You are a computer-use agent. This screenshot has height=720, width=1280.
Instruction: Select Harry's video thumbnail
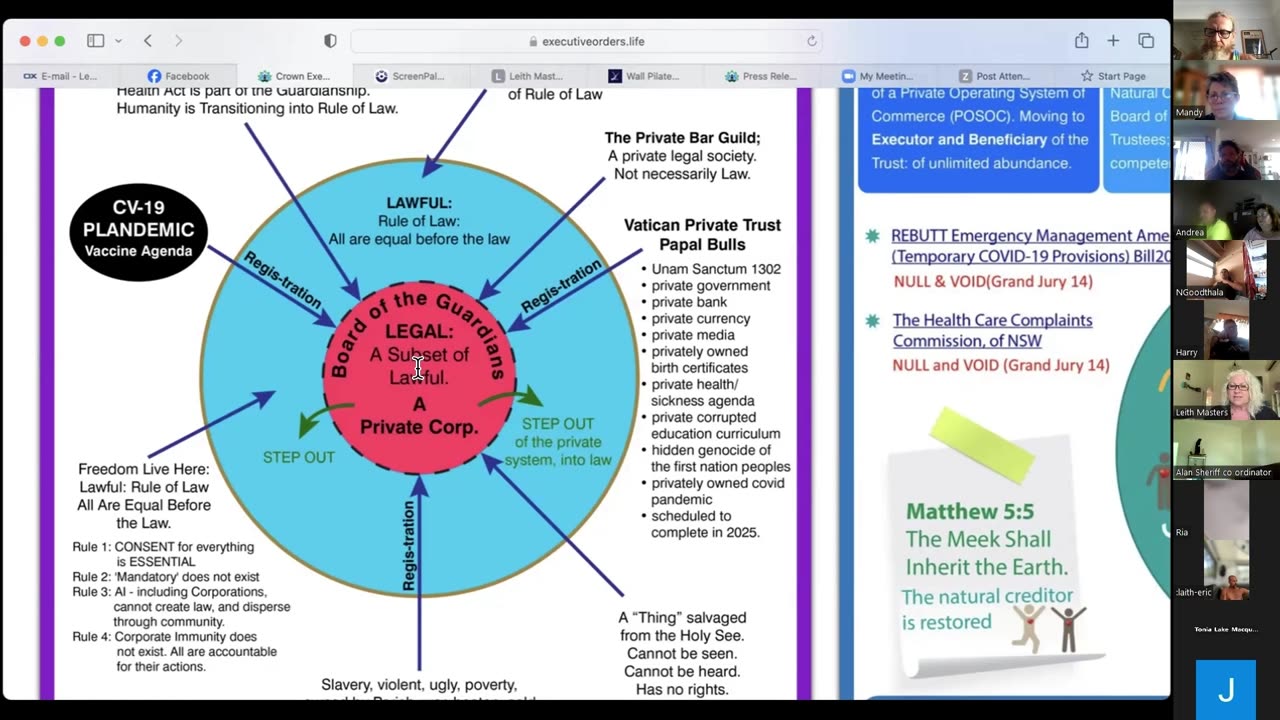point(1226,330)
